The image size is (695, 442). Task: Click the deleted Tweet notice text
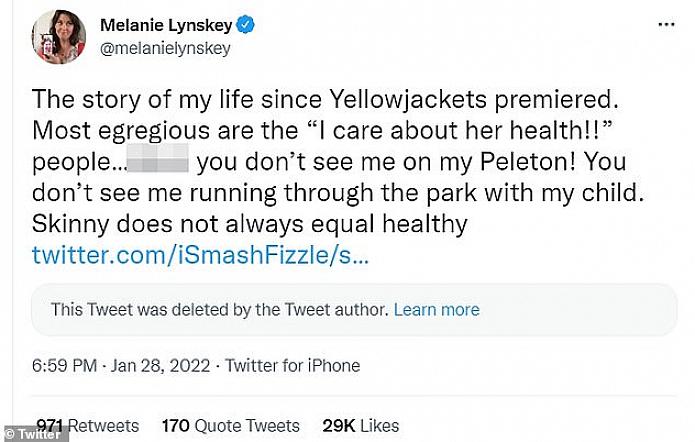coord(217,310)
